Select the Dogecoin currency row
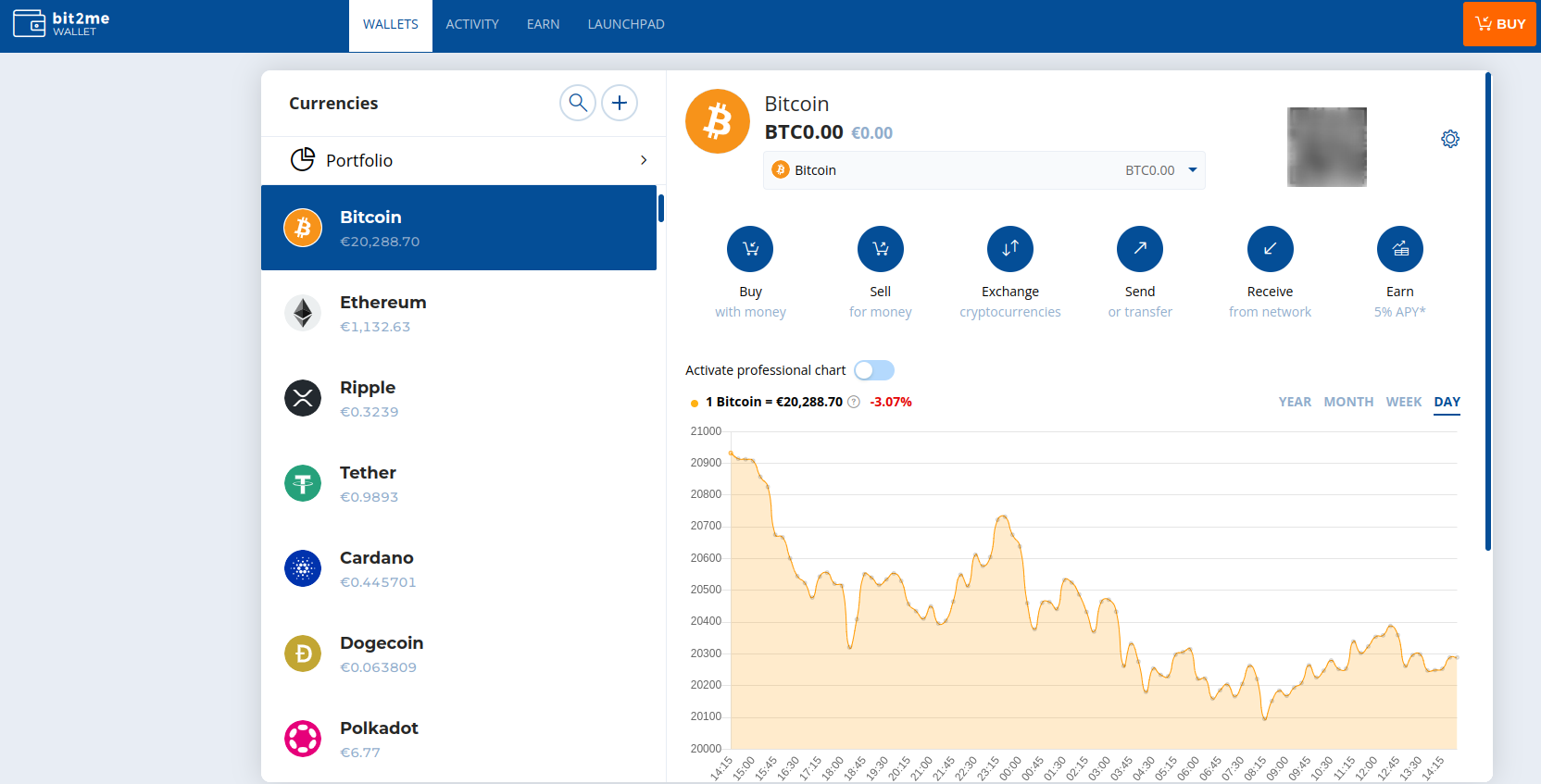Image resolution: width=1541 pixels, height=784 pixels. [458, 653]
